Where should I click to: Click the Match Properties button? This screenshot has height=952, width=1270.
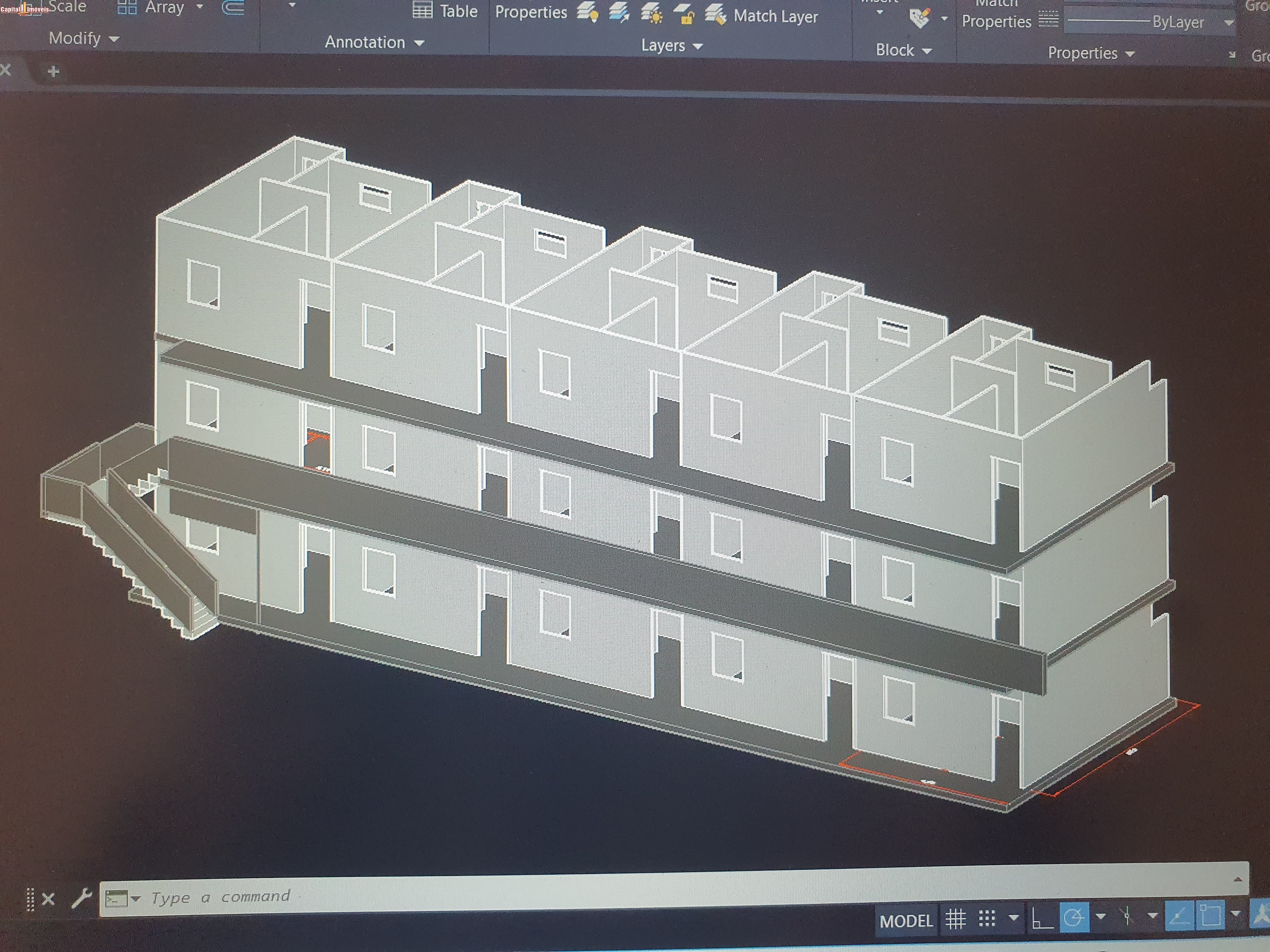click(x=996, y=14)
